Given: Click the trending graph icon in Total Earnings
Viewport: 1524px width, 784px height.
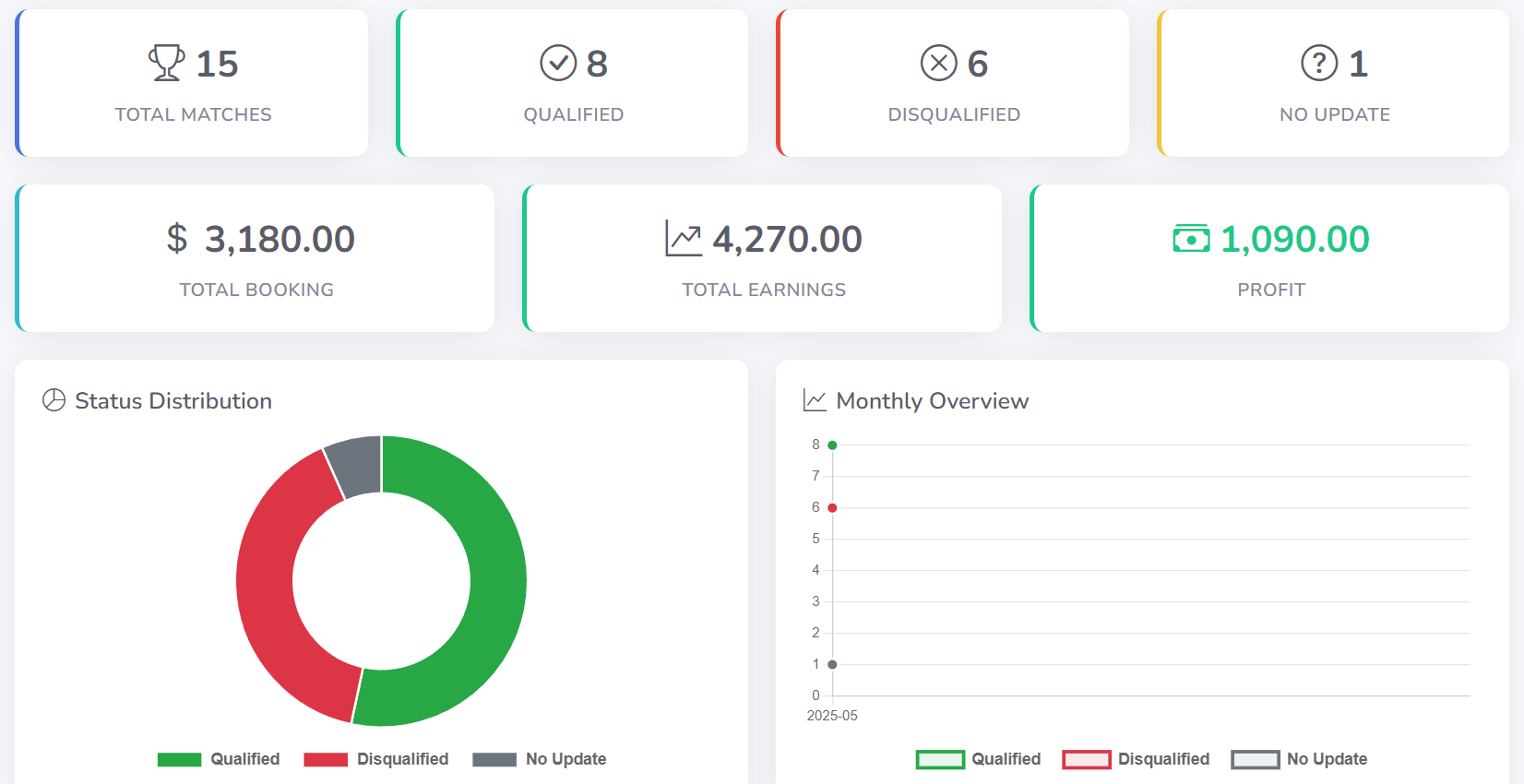Looking at the screenshot, I should (x=684, y=239).
